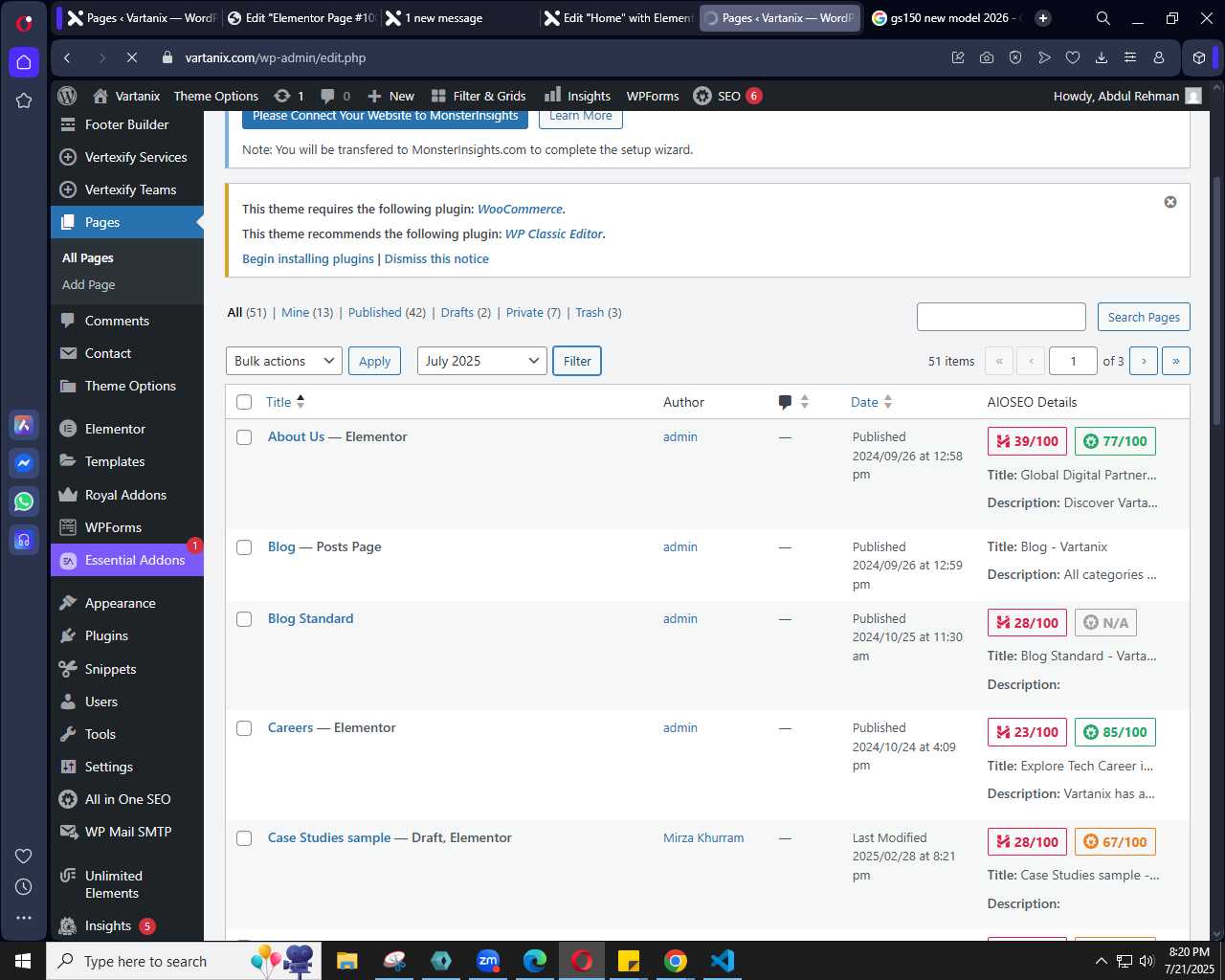Open Visual Studio Code from taskbar
This screenshot has height=980, width=1225.
click(x=723, y=960)
